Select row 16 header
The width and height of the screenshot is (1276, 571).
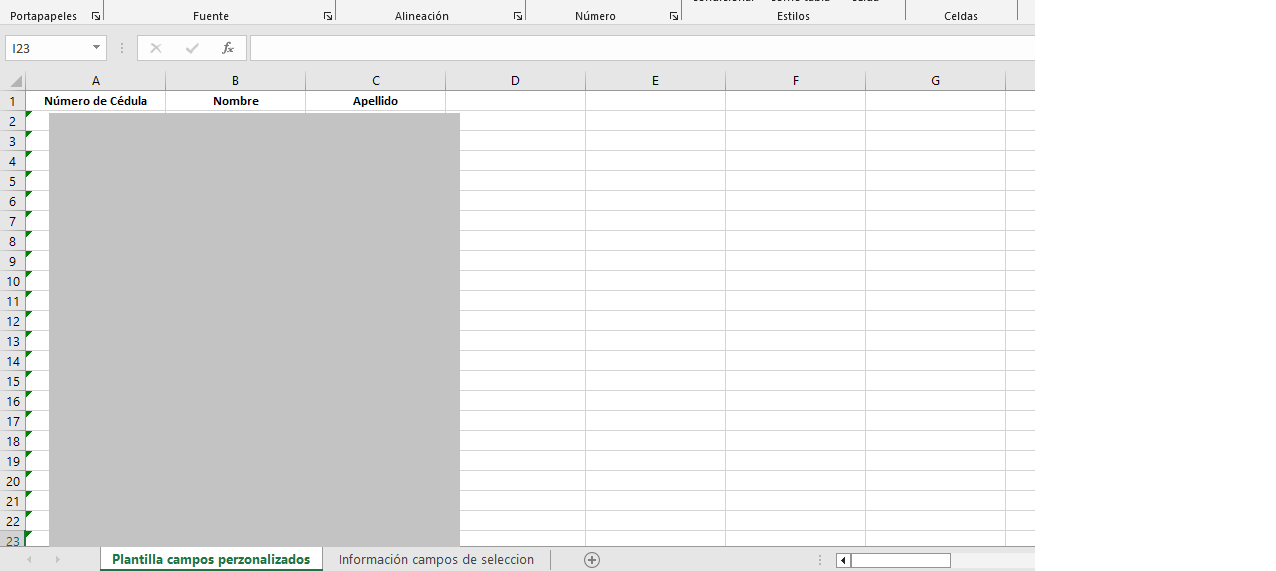click(13, 401)
